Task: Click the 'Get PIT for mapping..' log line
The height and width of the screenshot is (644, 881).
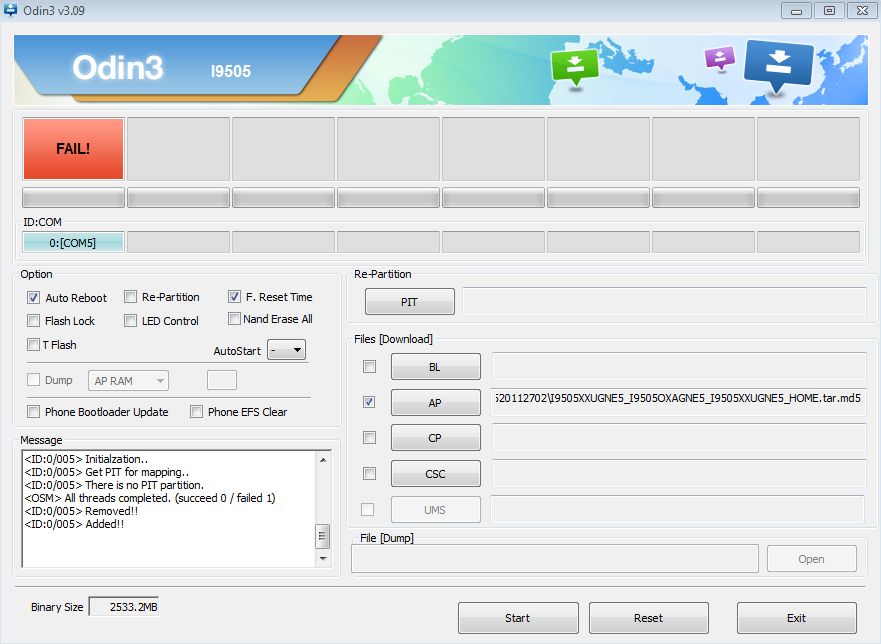Action: 107,472
